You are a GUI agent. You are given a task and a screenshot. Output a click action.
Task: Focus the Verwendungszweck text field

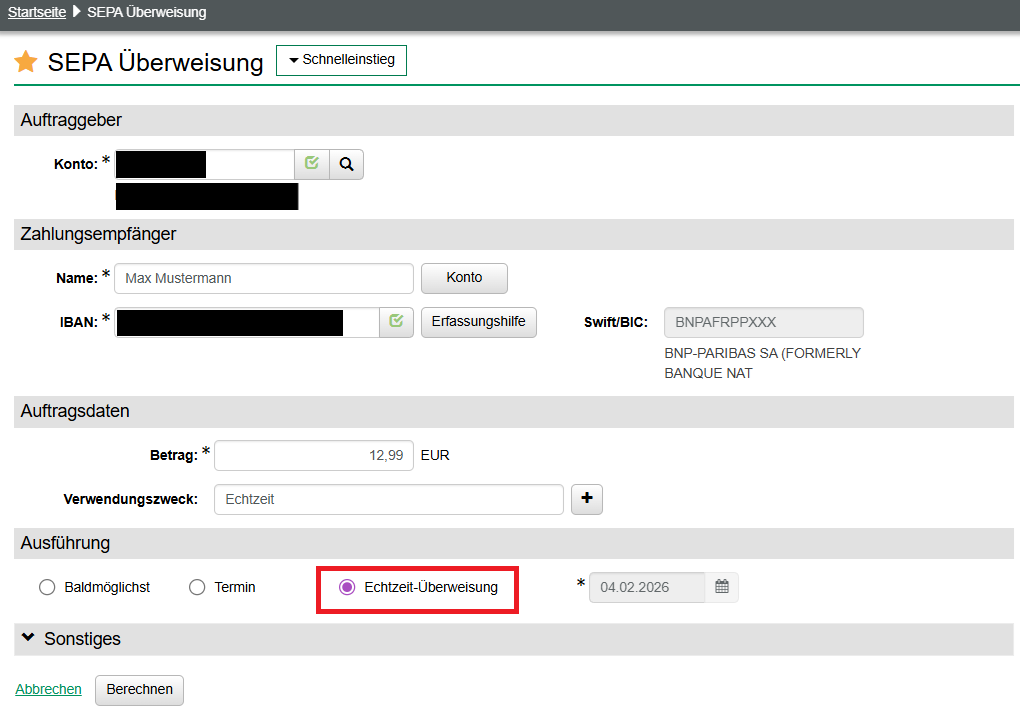tap(388, 499)
